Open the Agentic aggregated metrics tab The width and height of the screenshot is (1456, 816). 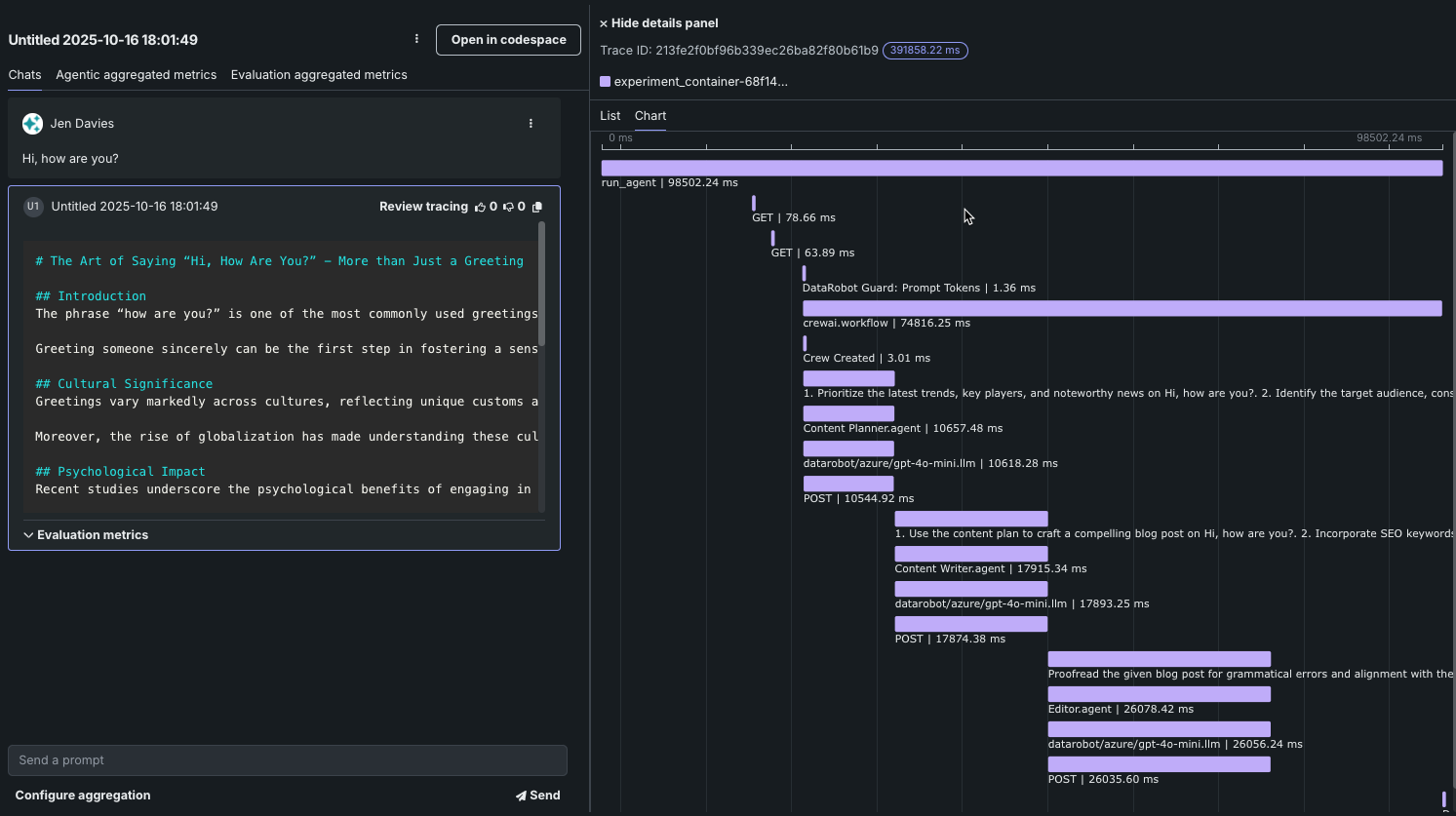pyautogui.click(x=137, y=75)
